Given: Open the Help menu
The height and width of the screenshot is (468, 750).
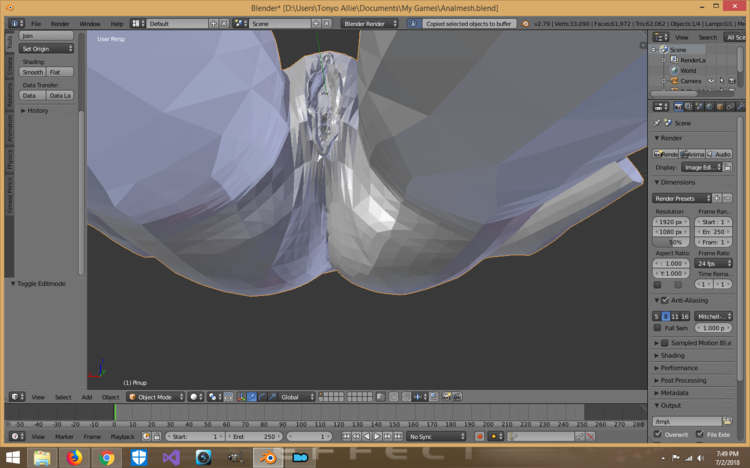Looking at the screenshot, I should pyautogui.click(x=117, y=23).
